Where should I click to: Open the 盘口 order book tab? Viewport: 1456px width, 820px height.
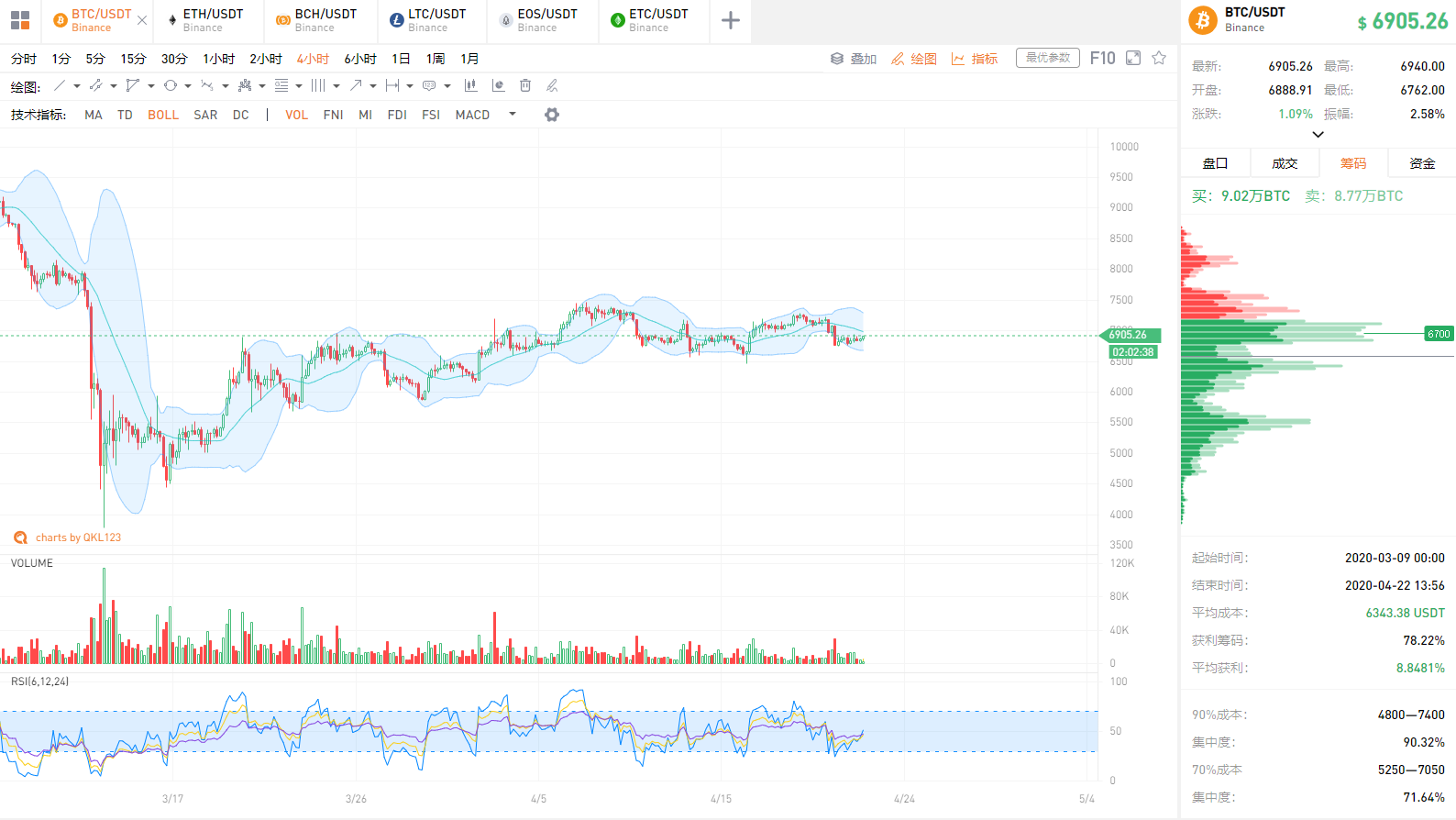pyautogui.click(x=1216, y=163)
